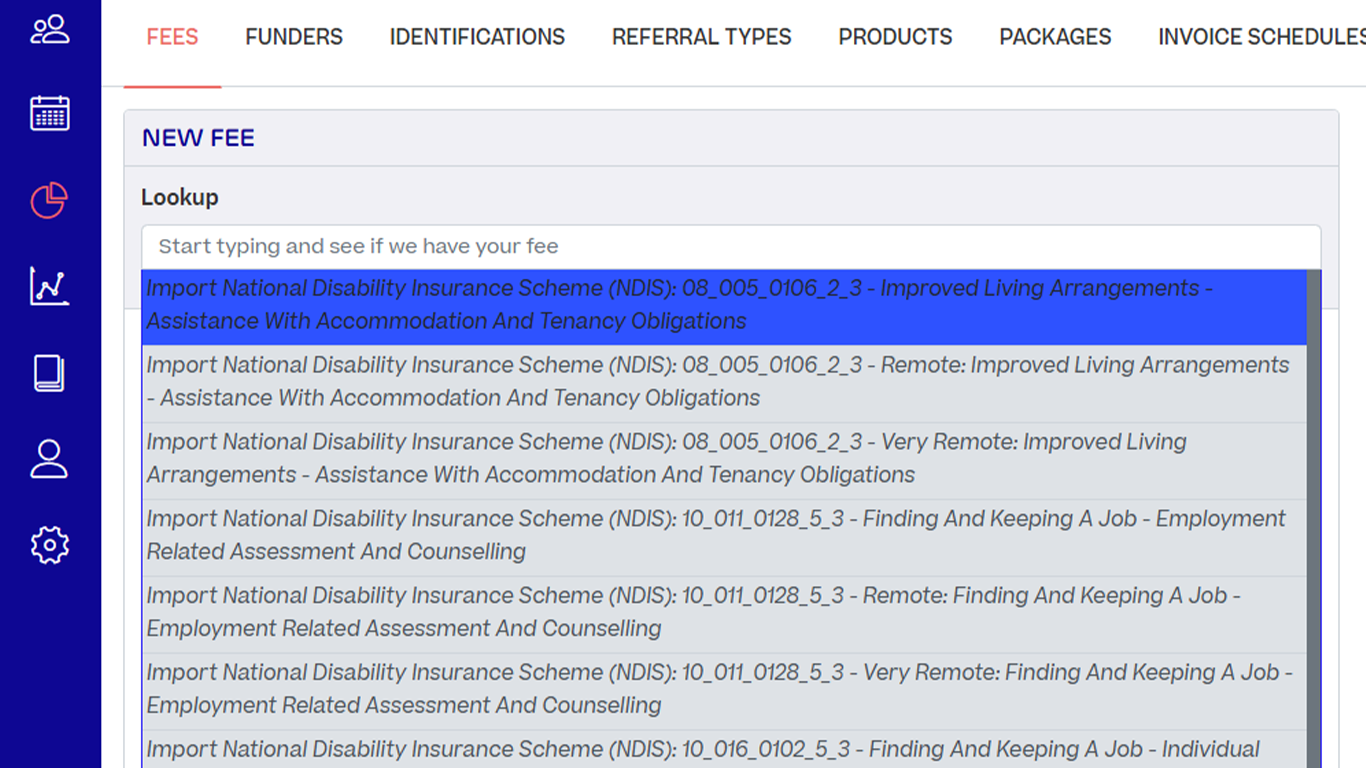Screen dimensions: 1366x768
Task: Open the clients group icon in sidebar
Action: coord(50,29)
